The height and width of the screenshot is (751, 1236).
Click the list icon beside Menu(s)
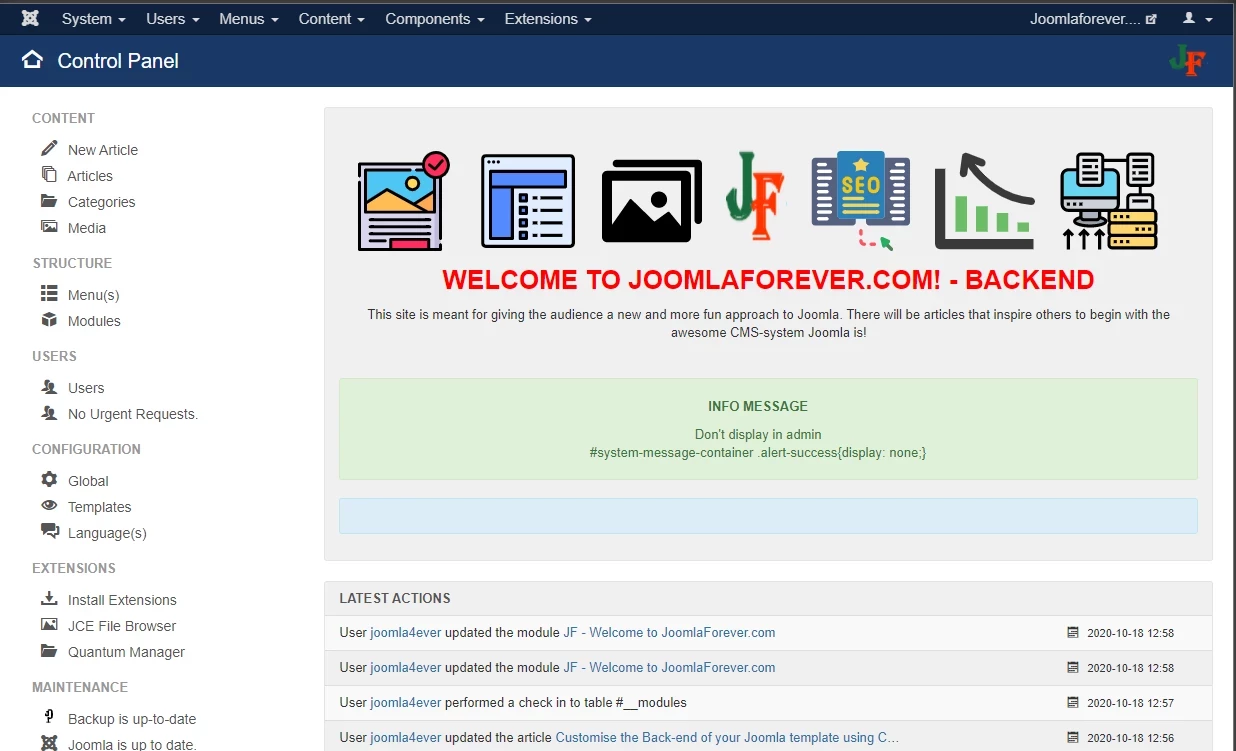(49, 293)
